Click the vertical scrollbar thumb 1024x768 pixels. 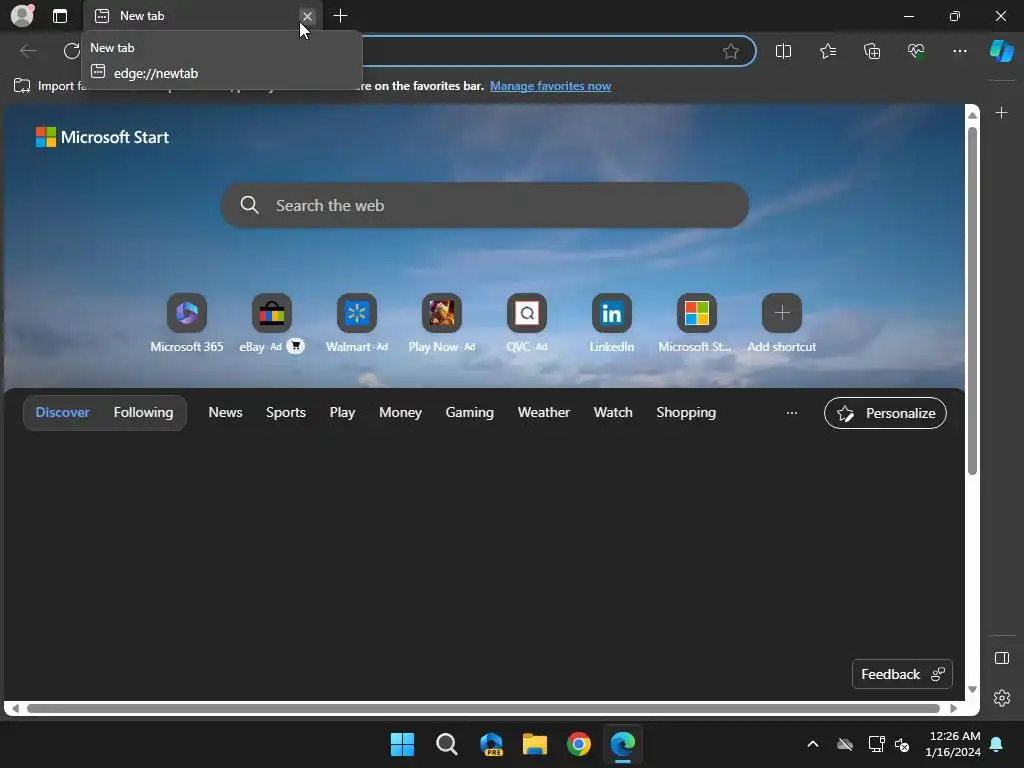[x=972, y=300]
